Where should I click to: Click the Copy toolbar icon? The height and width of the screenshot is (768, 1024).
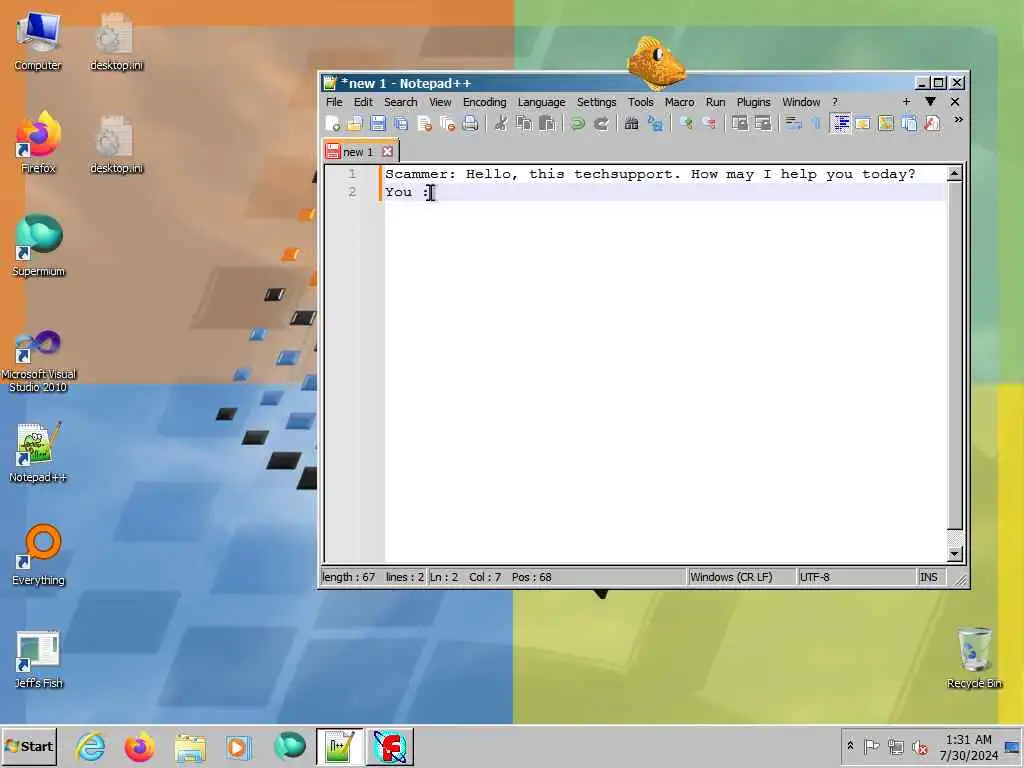[x=524, y=123]
